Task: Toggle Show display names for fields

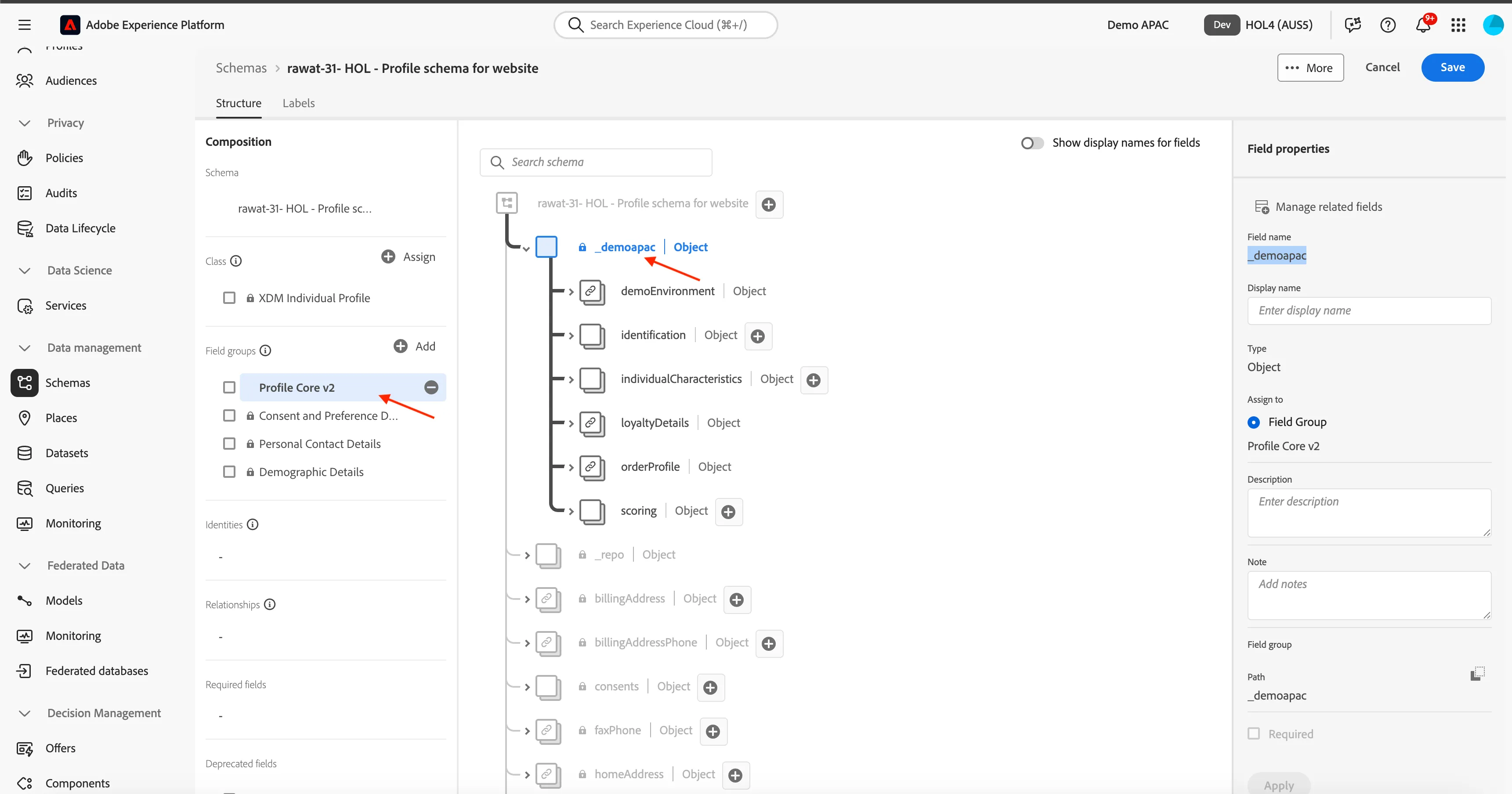Action: (x=1032, y=143)
